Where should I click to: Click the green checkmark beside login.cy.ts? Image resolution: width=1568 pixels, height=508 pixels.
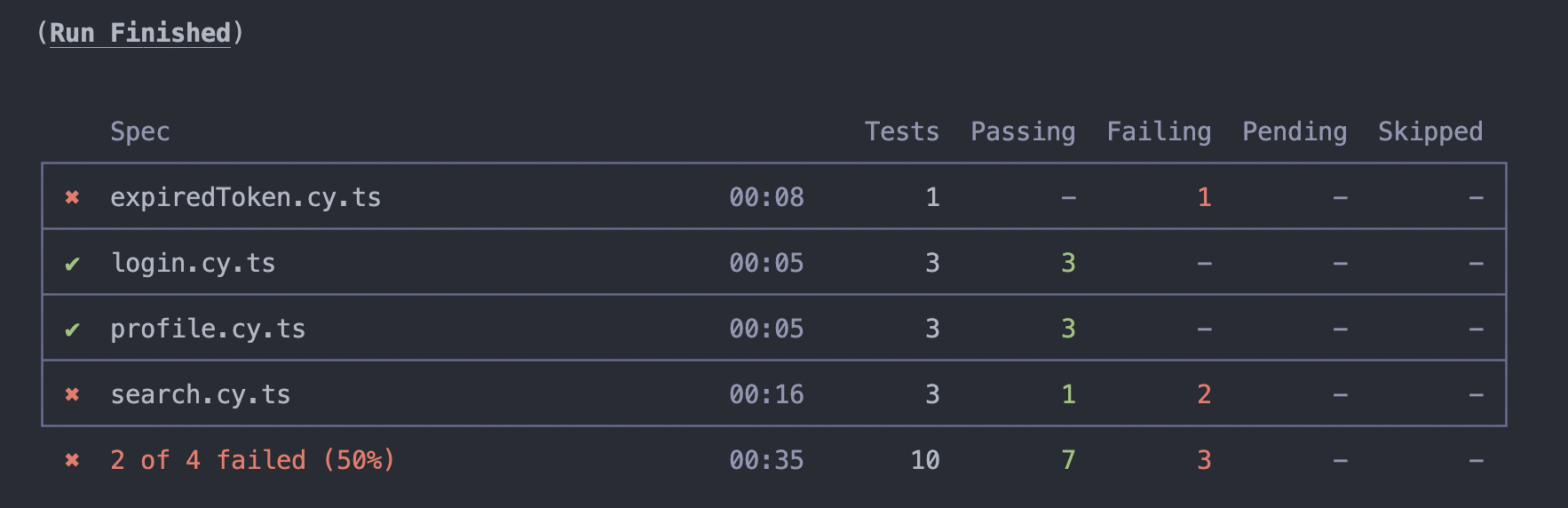coord(72,264)
